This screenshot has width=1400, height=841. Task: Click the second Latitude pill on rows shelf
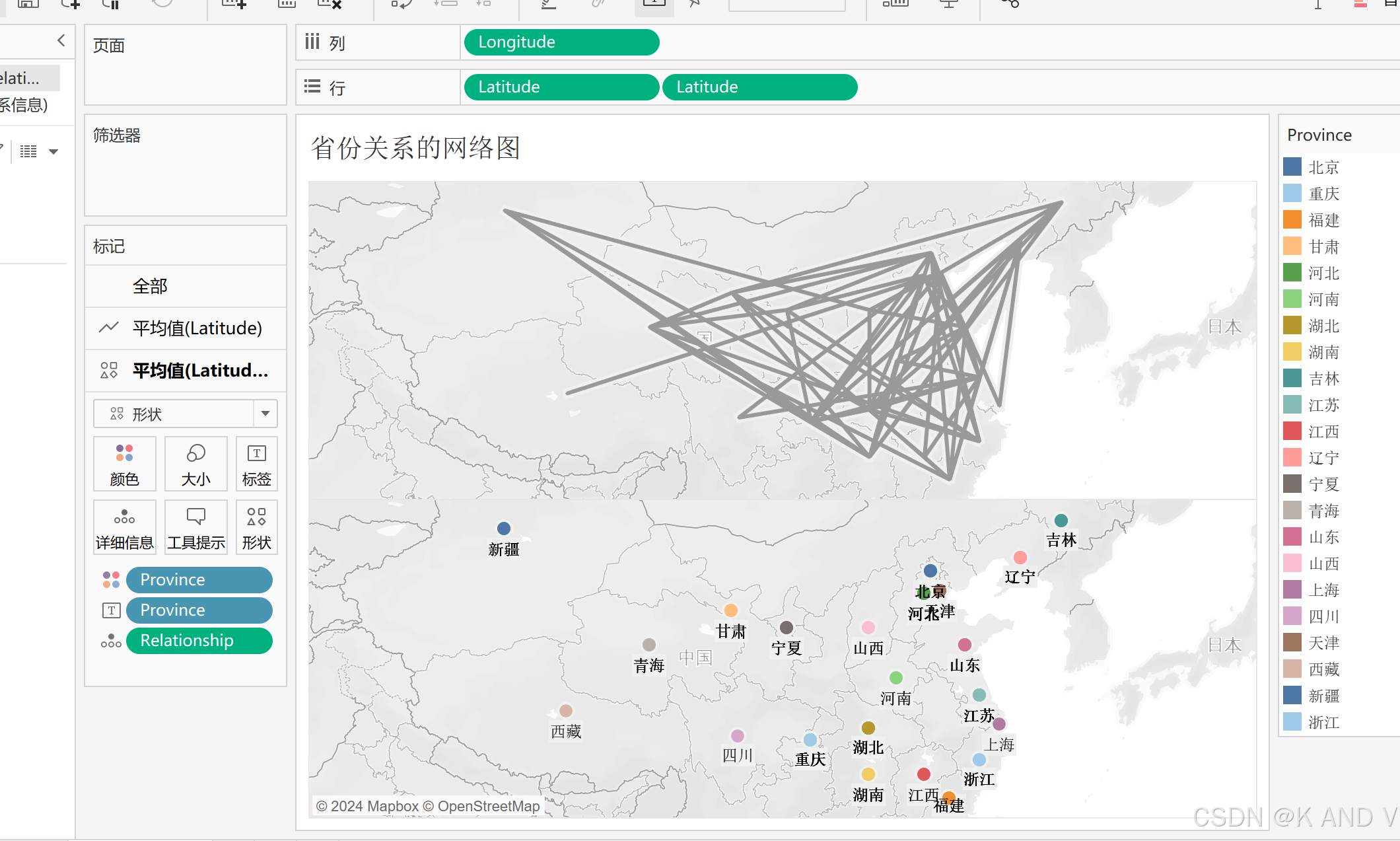759,87
